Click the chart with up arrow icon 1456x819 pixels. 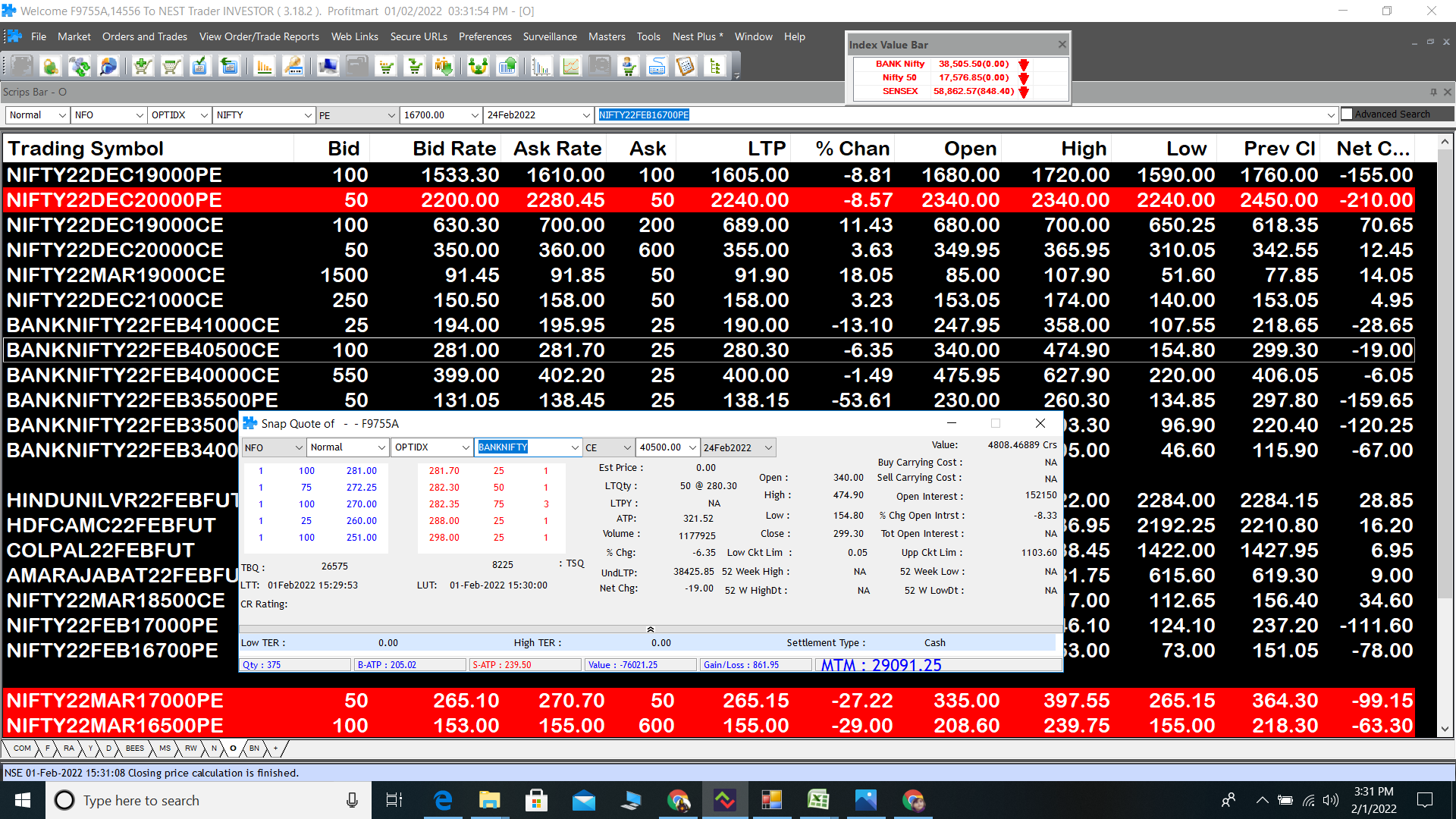pyautogui.click(x=507, y=67)
